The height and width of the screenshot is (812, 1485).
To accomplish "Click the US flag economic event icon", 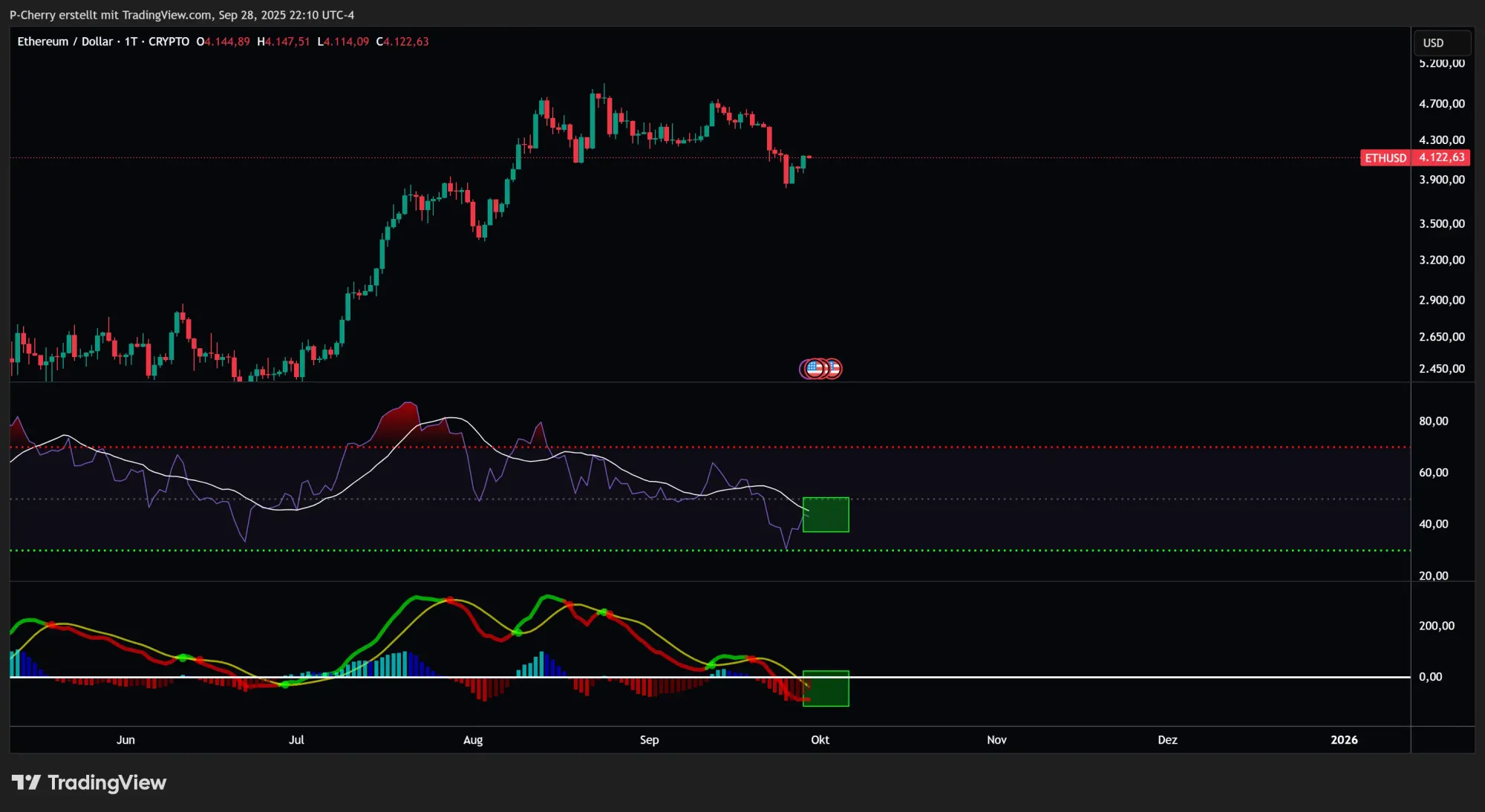I will pyautogui.click(x=816, y=368).
